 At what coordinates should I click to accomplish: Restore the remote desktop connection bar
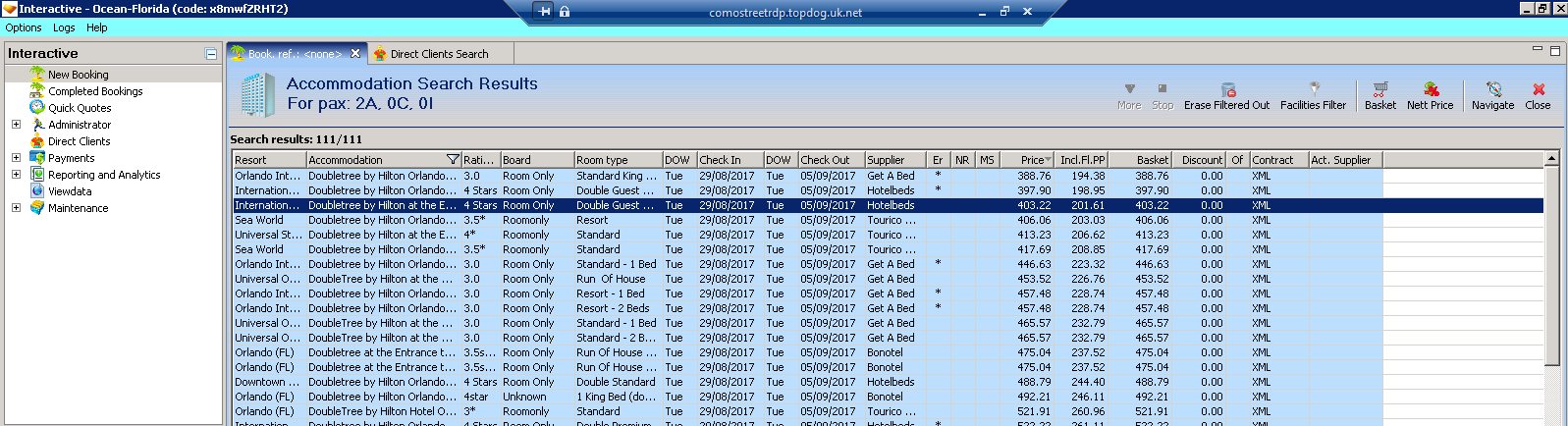[1004, 12]
